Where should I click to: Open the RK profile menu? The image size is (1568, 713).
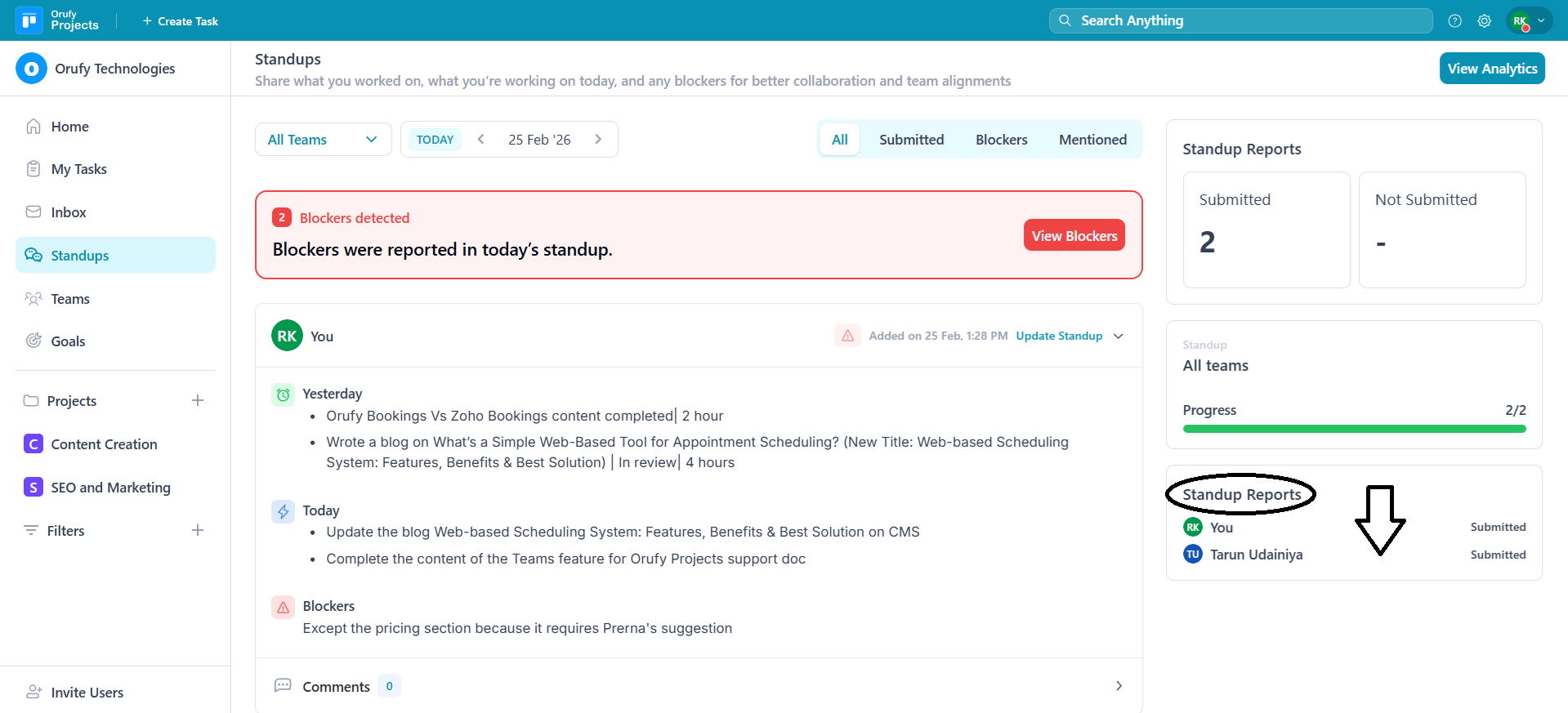click(x=1528, y=21)
